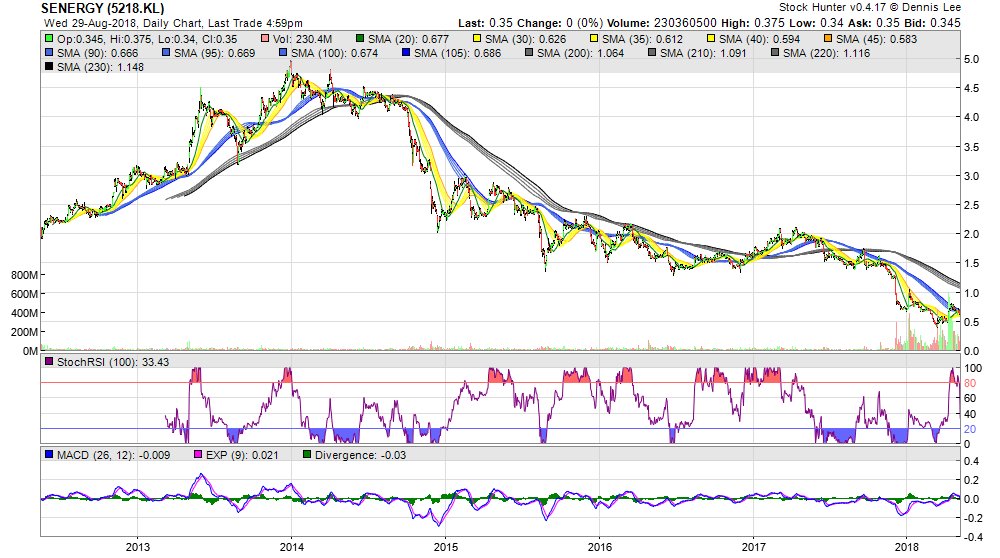This screenshot has width=1000, height=558.
Task: Click the 2018 year label on time axis
Action: [907, 547]
